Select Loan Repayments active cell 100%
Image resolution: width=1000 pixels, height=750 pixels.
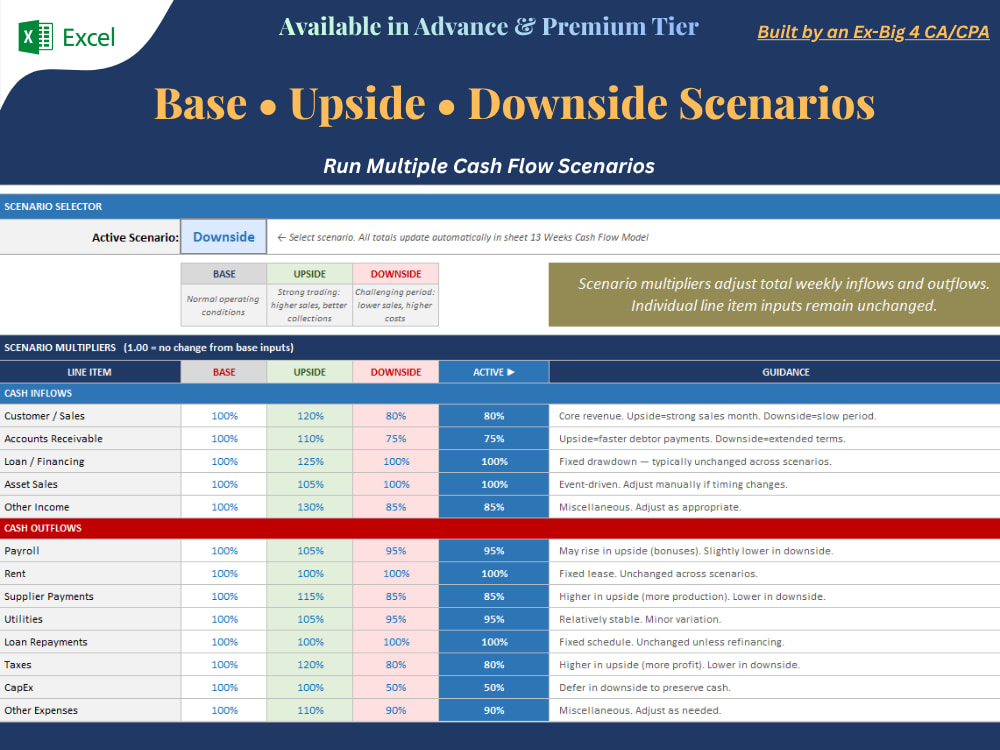tap(494, 642)
